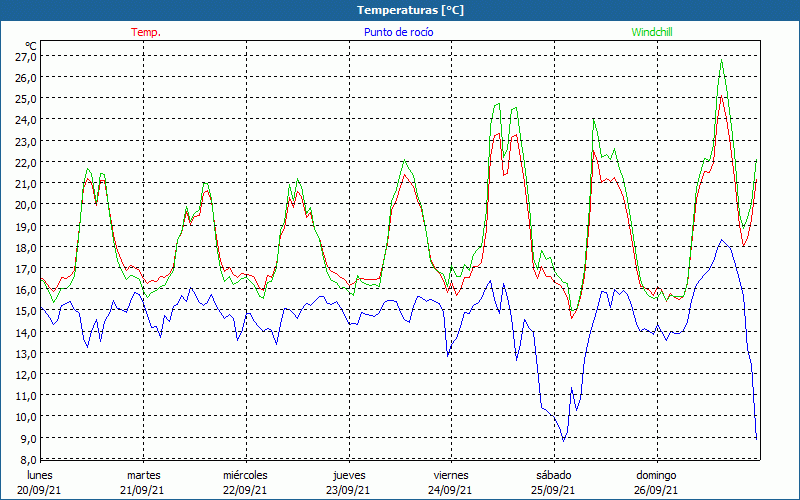Click the 22,0 y-axis value
This screenshot has height=500, width=800.
(26, 162)
